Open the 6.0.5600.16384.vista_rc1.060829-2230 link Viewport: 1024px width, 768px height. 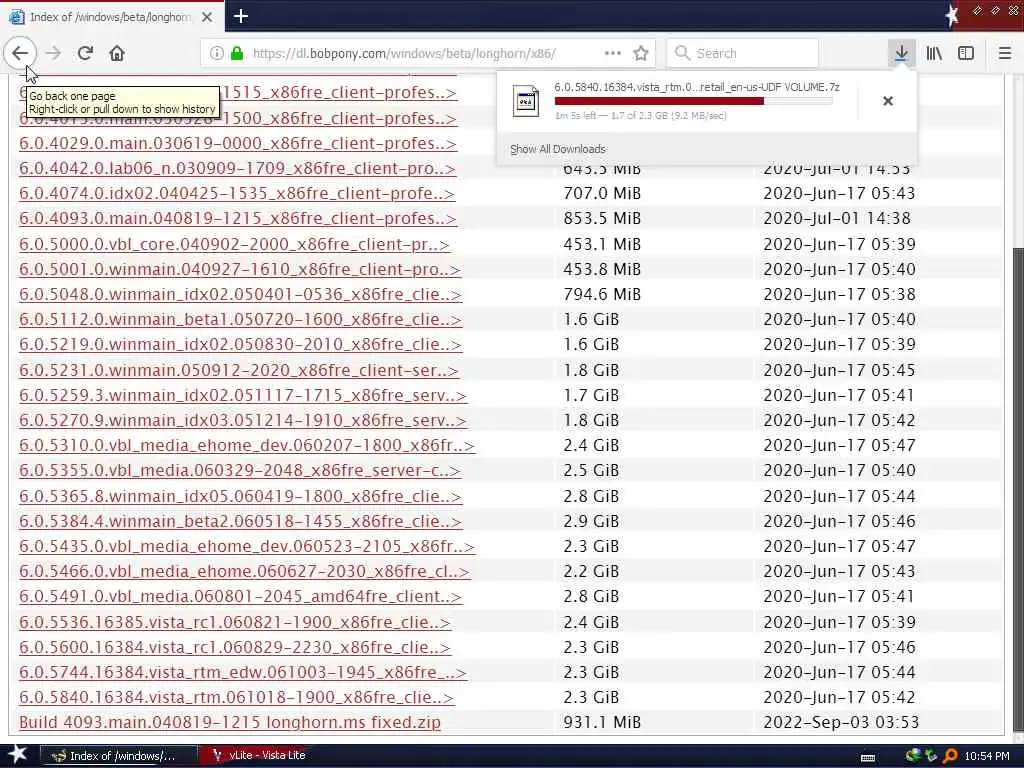coord(235,647)
